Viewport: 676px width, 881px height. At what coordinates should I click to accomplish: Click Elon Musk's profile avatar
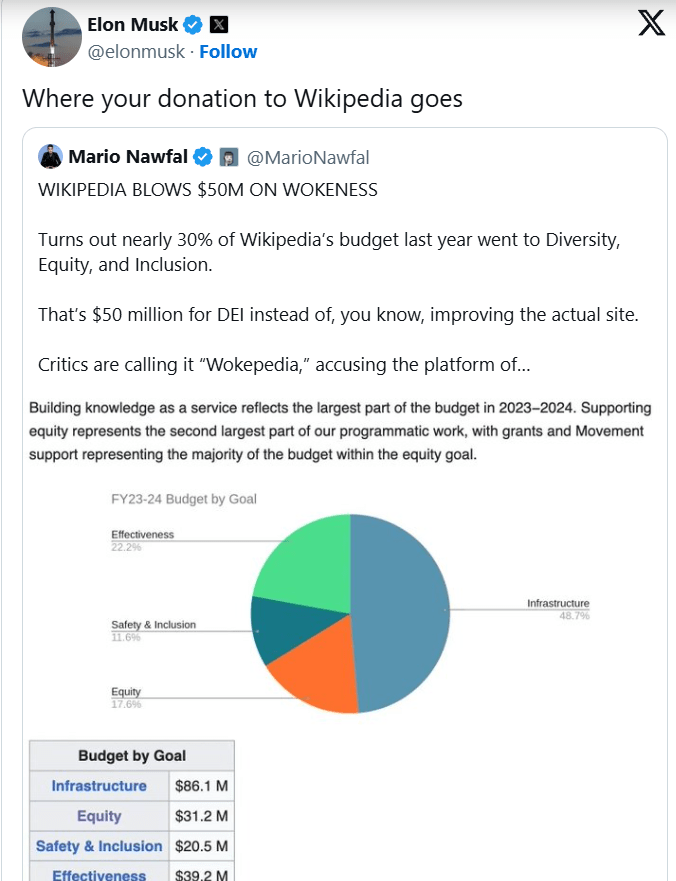pos(51,37)
